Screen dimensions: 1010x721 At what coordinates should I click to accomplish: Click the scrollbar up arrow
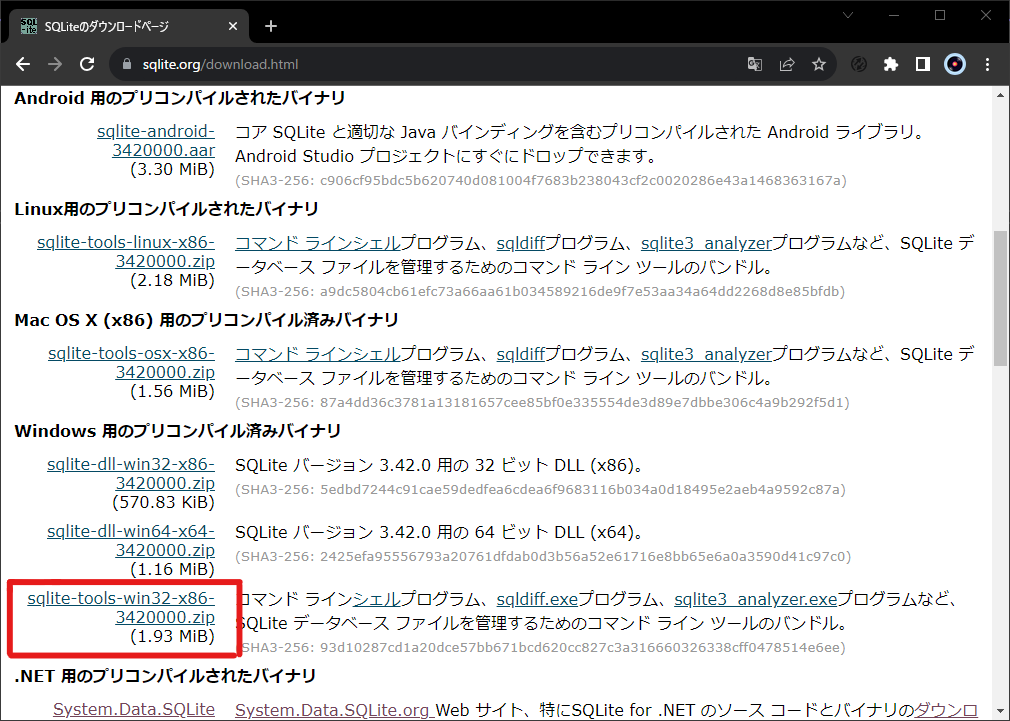point(1000,95)
